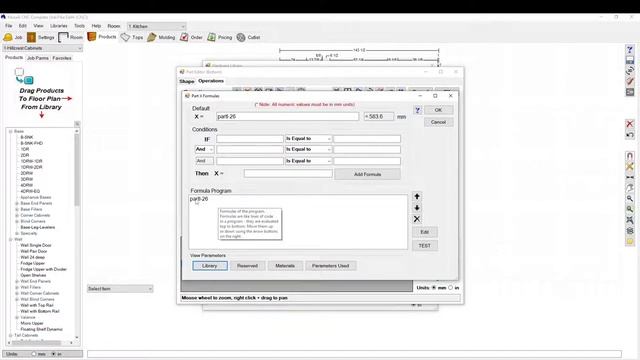
Task: Select mm units radio in Part Editor
Action: click(x=434, y=288)
